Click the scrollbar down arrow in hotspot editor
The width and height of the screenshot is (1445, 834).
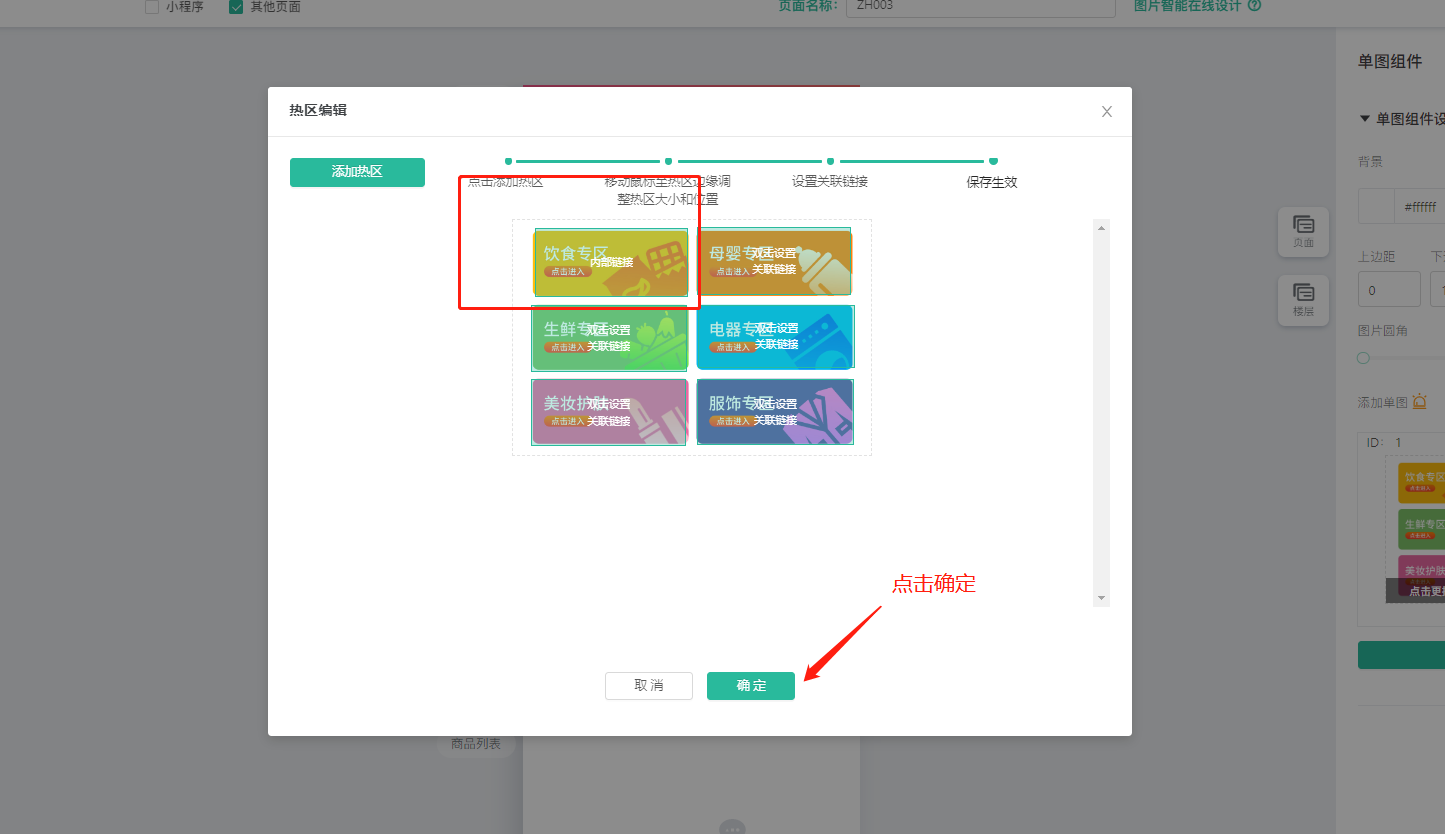tap(1102, 597)
